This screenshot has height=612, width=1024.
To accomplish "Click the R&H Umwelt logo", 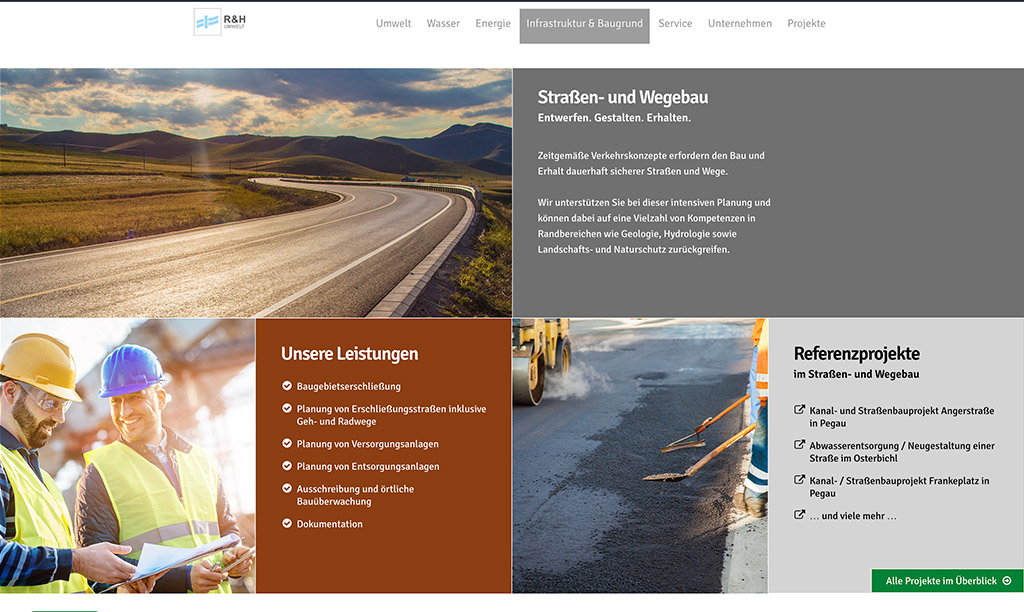I will click(220, 22).
